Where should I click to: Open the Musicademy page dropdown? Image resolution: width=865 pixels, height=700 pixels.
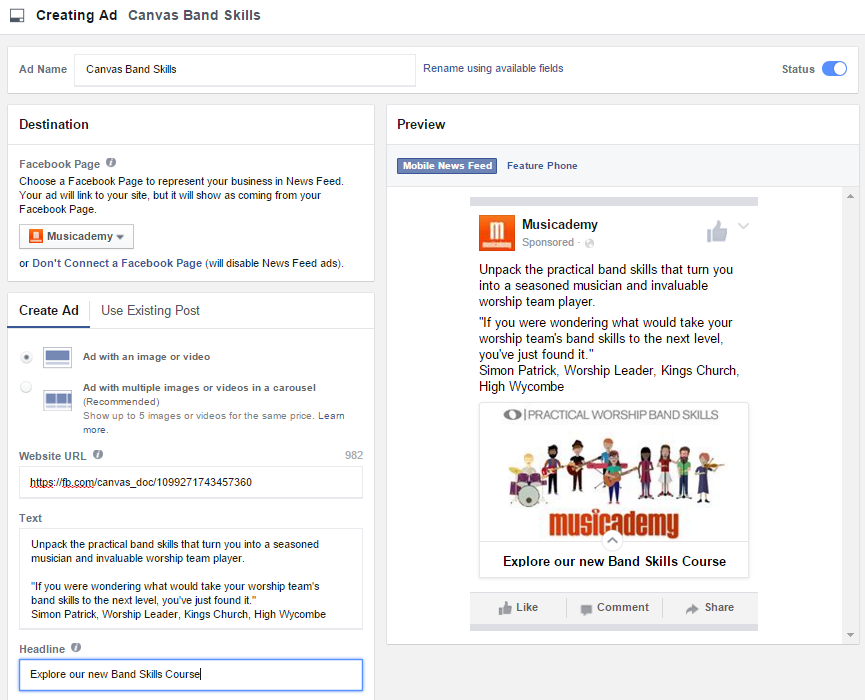[x=76, y=236]
